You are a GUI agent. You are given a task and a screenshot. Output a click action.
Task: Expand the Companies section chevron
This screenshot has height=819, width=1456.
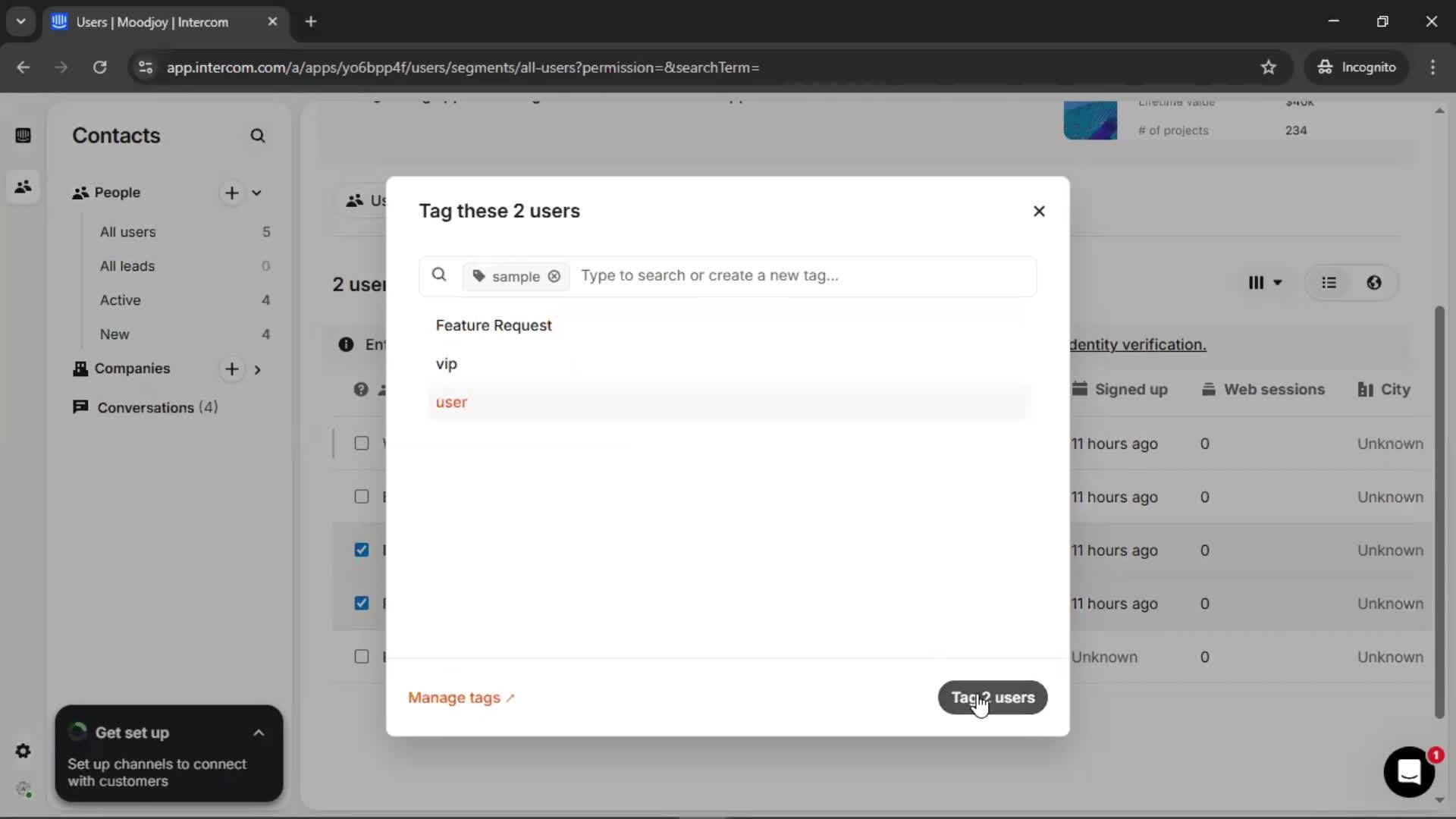point(258,370)
